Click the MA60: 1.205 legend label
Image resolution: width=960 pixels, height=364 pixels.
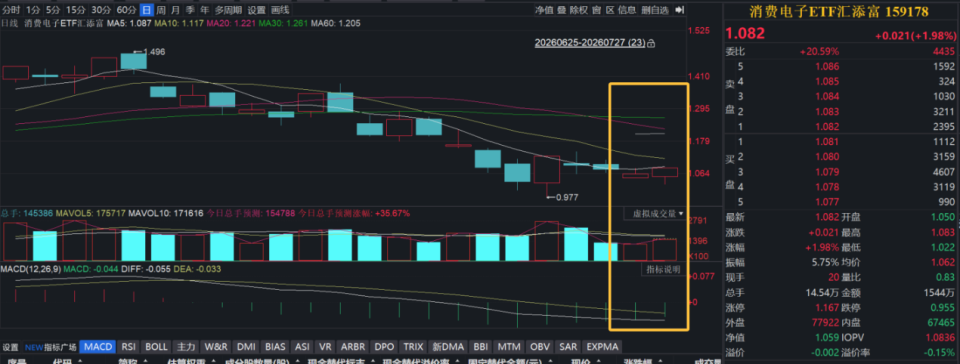click(336, 24)
